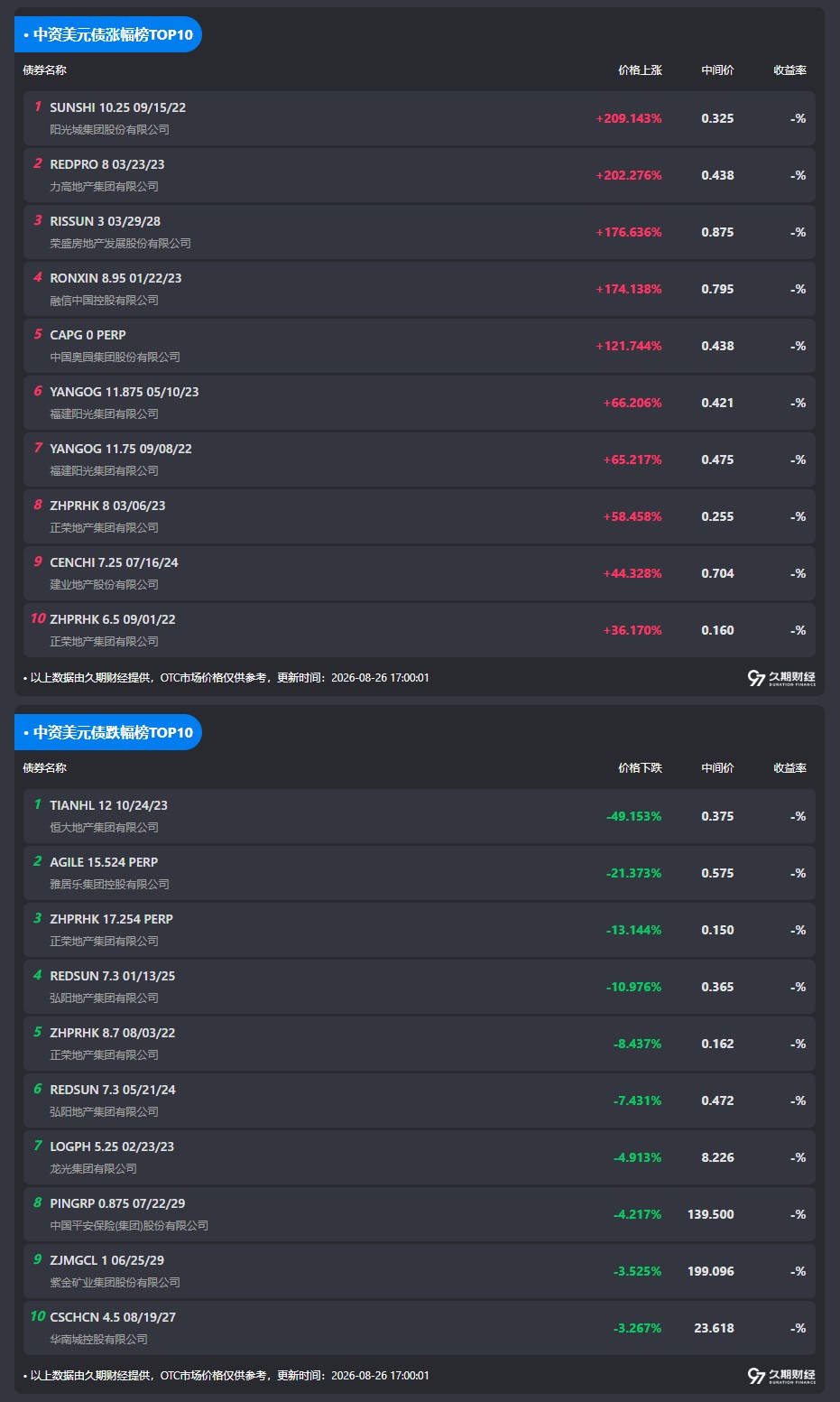
Task: Click issuer name 紫金矿业集团股份有限公司
Action: (x=115, y=1283)
